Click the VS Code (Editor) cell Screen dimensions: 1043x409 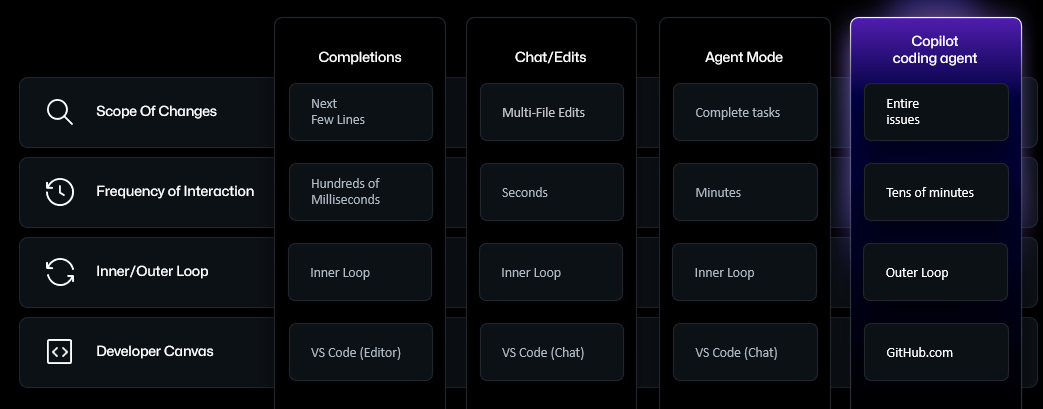pos(360,352)
